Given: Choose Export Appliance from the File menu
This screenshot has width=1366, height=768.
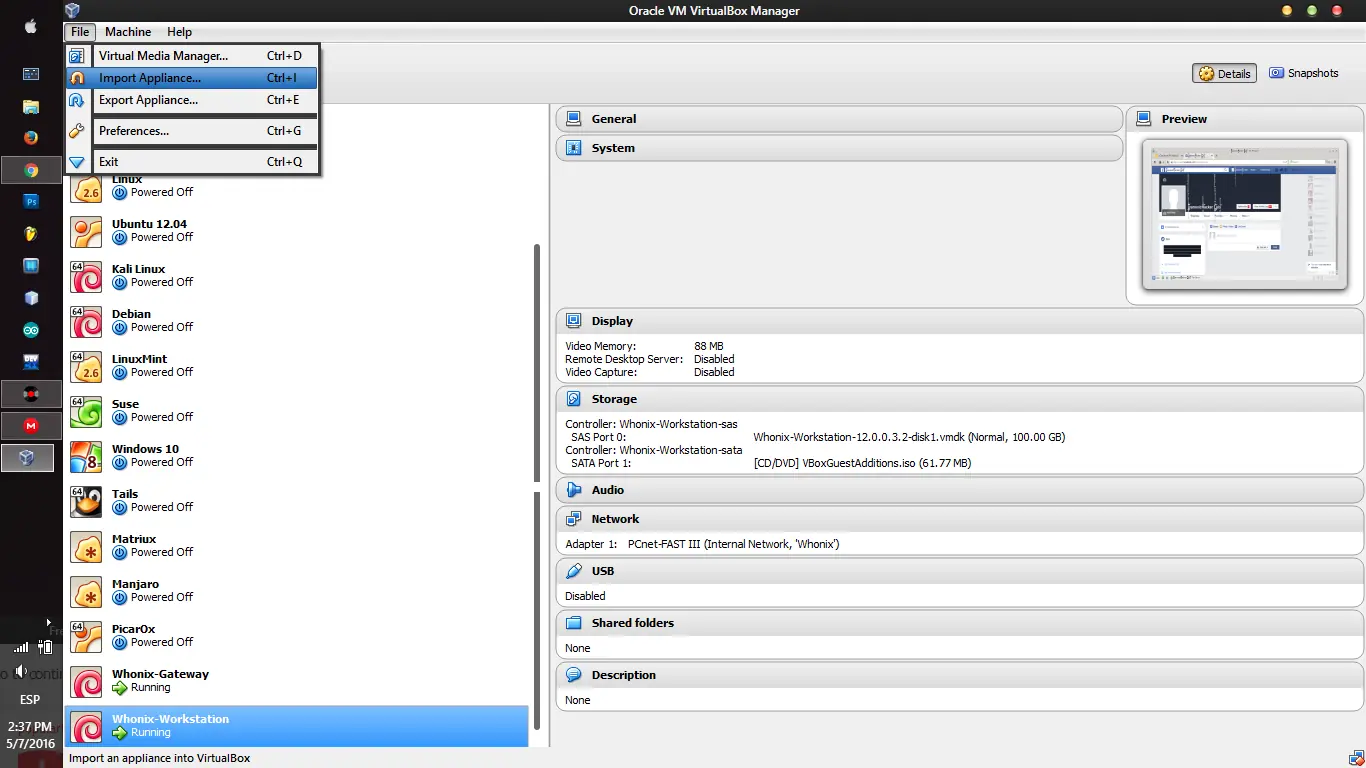Looking at the screenshot, I should point(192,100).
